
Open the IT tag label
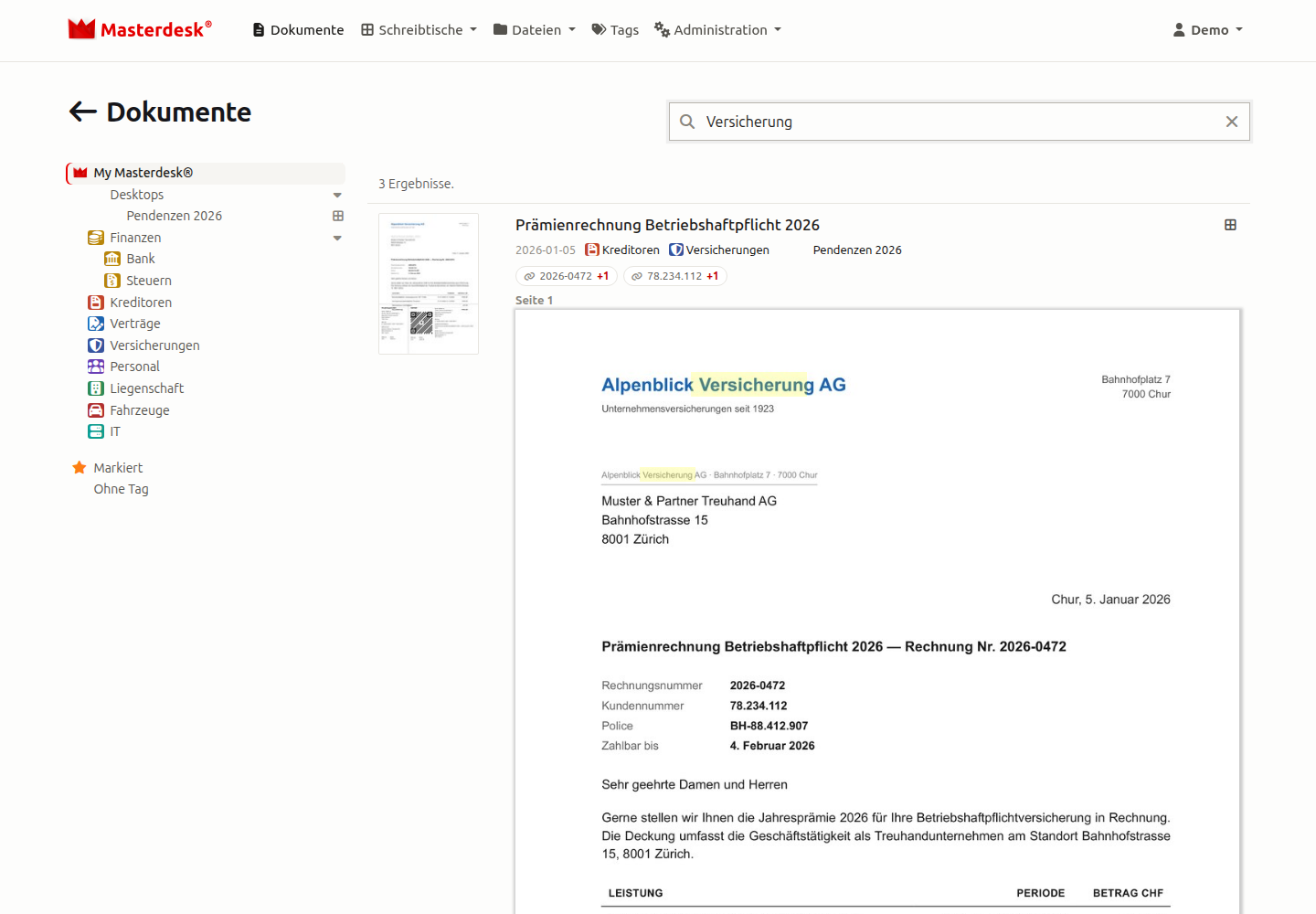(115, 431)
